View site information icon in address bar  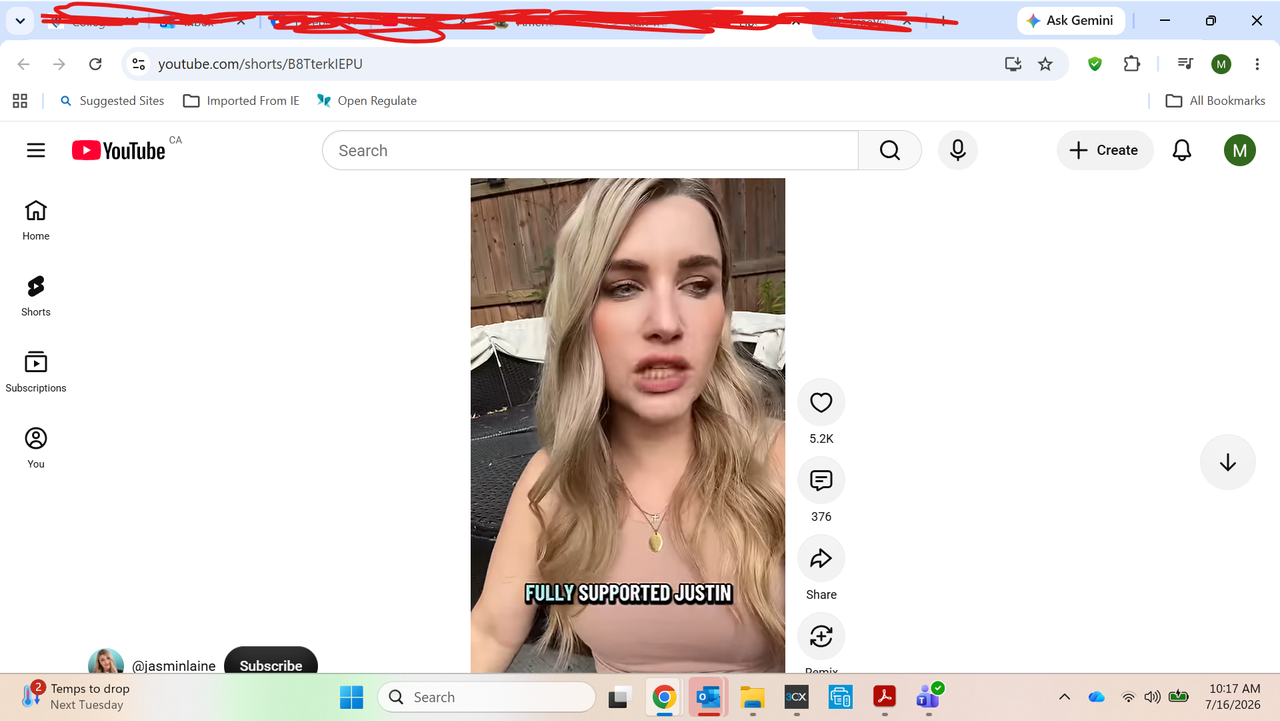coord(139,64)
